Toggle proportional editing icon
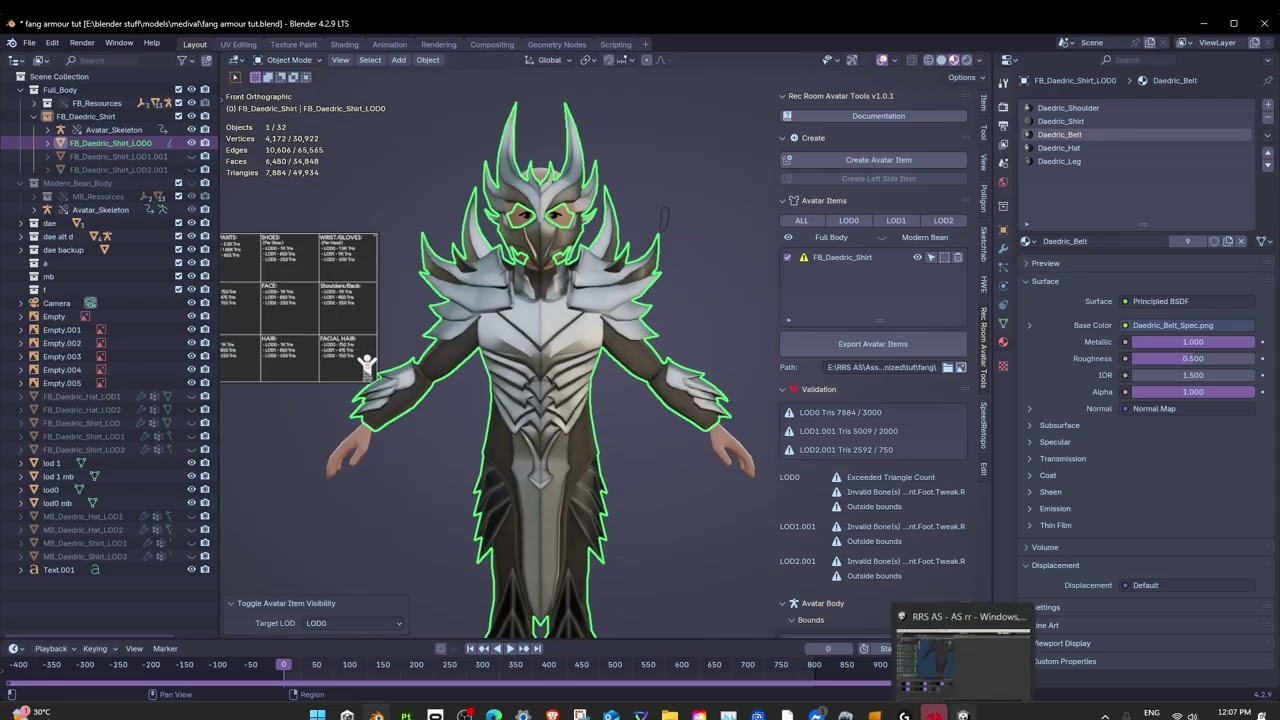Viewport: 1280px width, 720px height. click(x=646, y=60)
